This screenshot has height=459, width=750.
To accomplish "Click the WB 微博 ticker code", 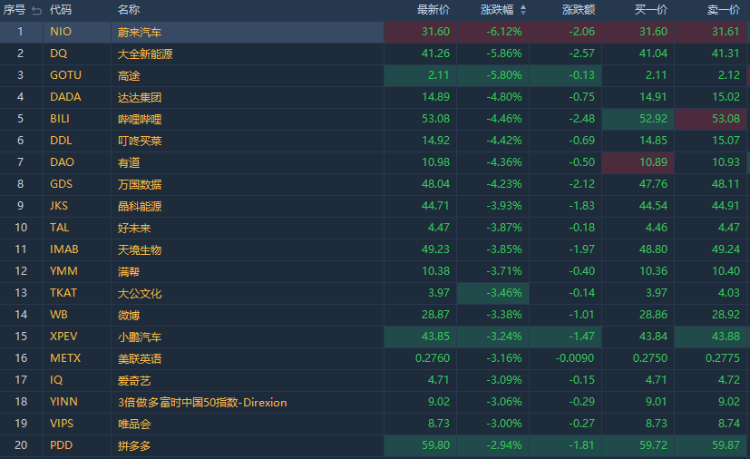I will coord(59,314).
